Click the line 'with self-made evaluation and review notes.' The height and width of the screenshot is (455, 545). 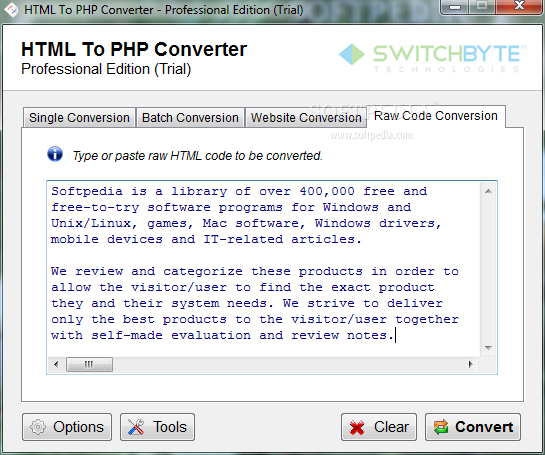point(222,335)
